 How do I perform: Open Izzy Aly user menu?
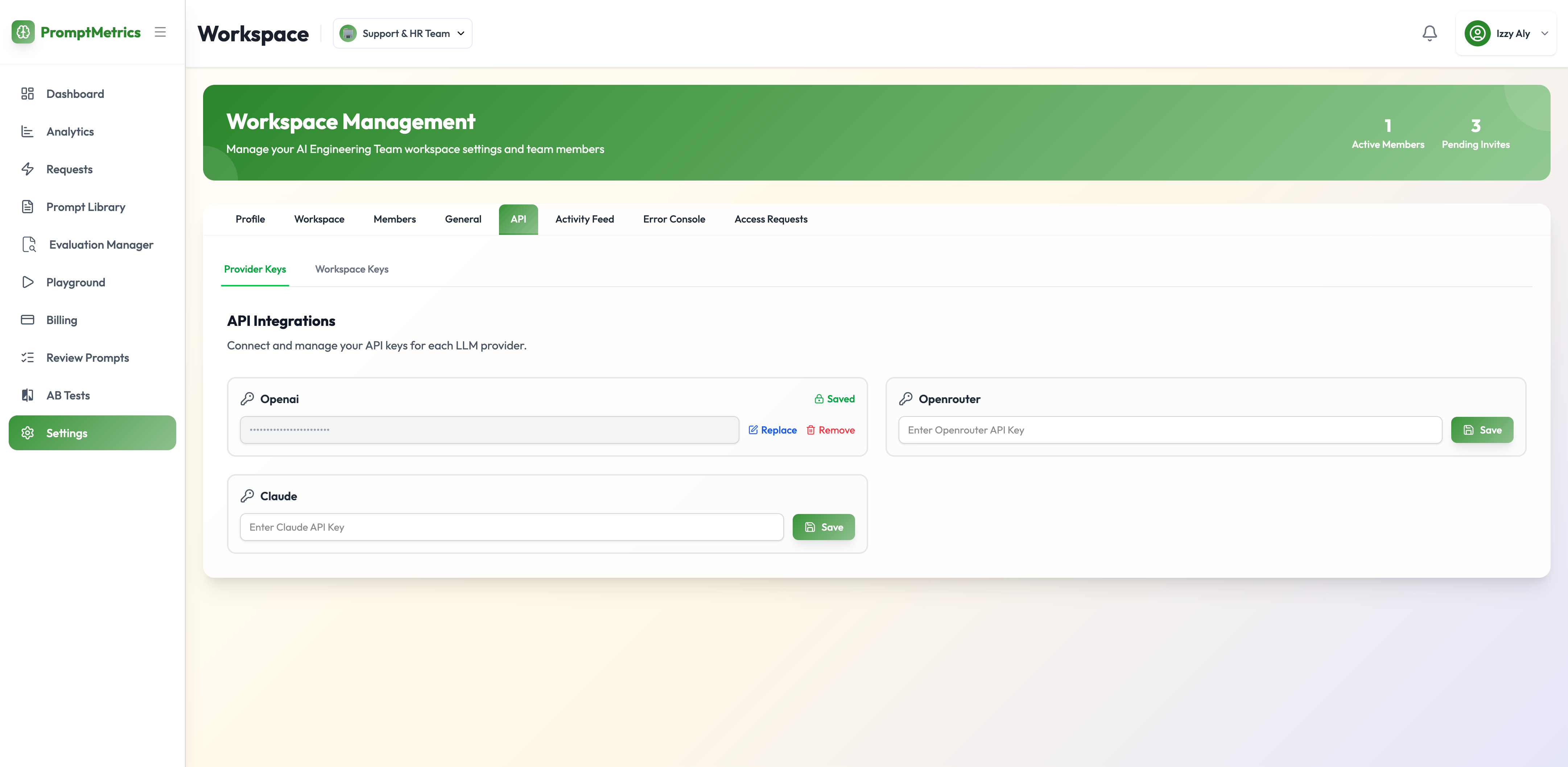click(1506, 33)
